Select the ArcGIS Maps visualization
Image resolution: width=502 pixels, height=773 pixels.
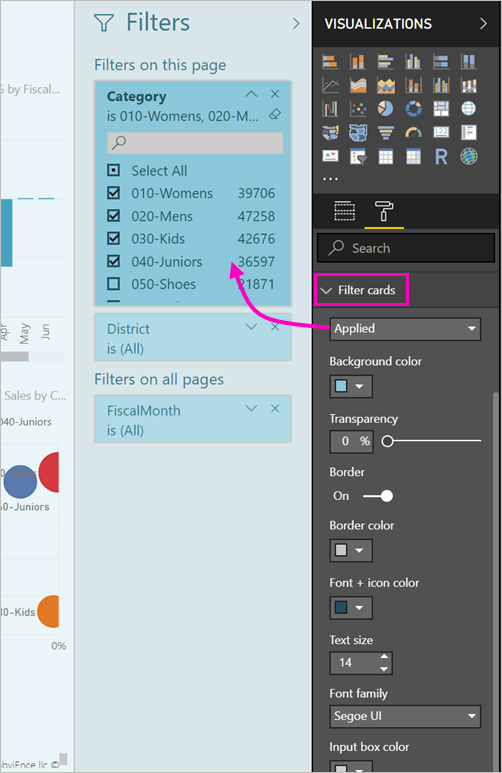tap(468, 157)
